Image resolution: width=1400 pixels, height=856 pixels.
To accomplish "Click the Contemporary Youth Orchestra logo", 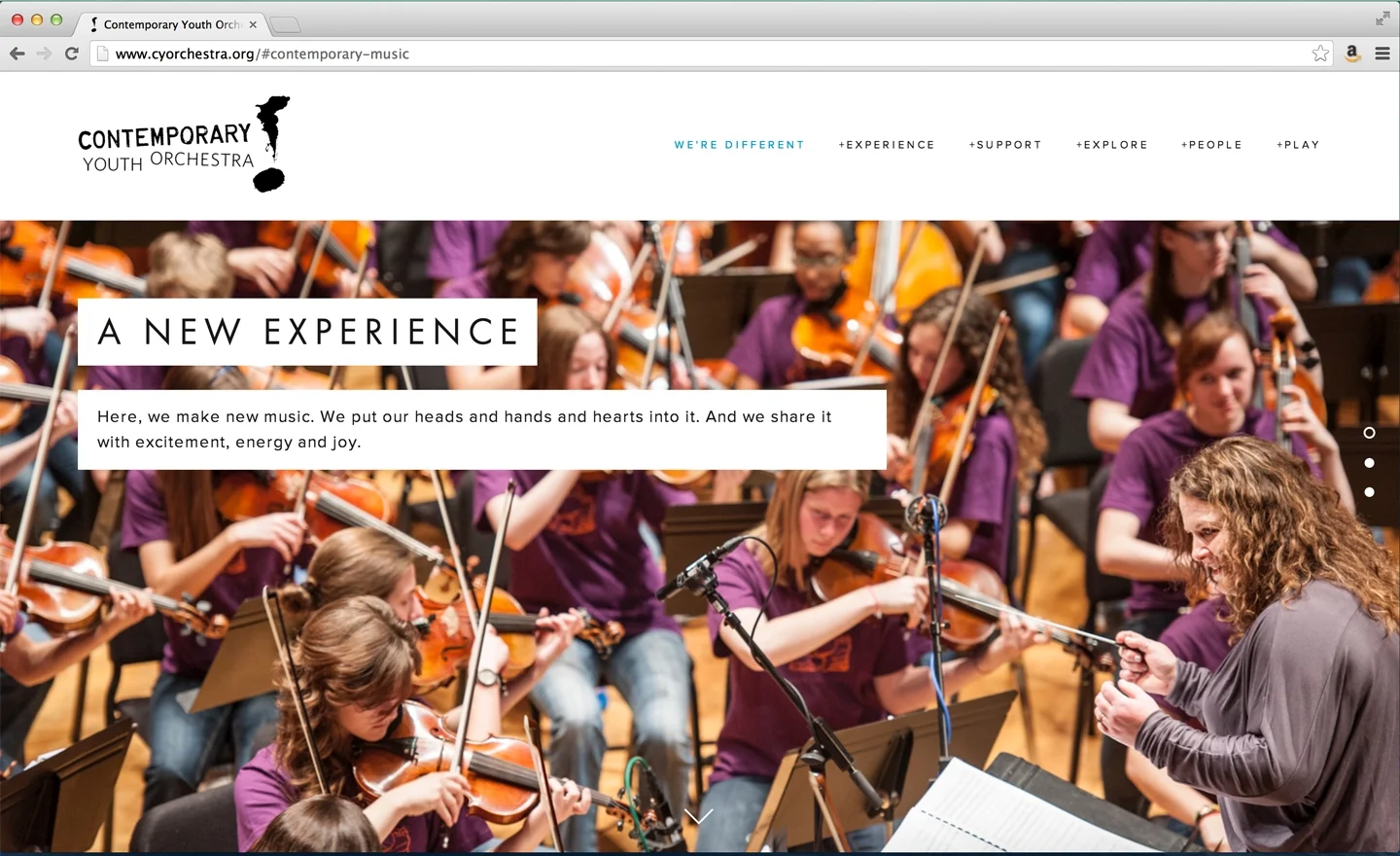I will (x=184, y=144).
